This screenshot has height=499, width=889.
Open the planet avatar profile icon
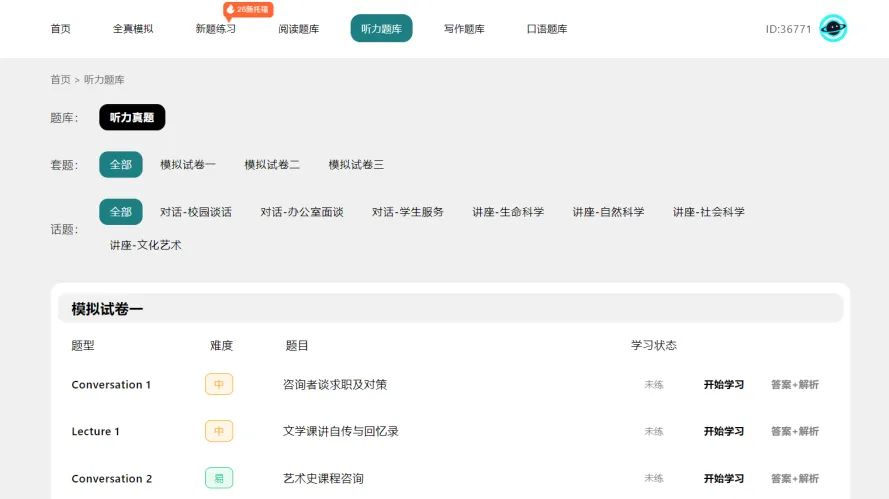[x=833, y=28]
